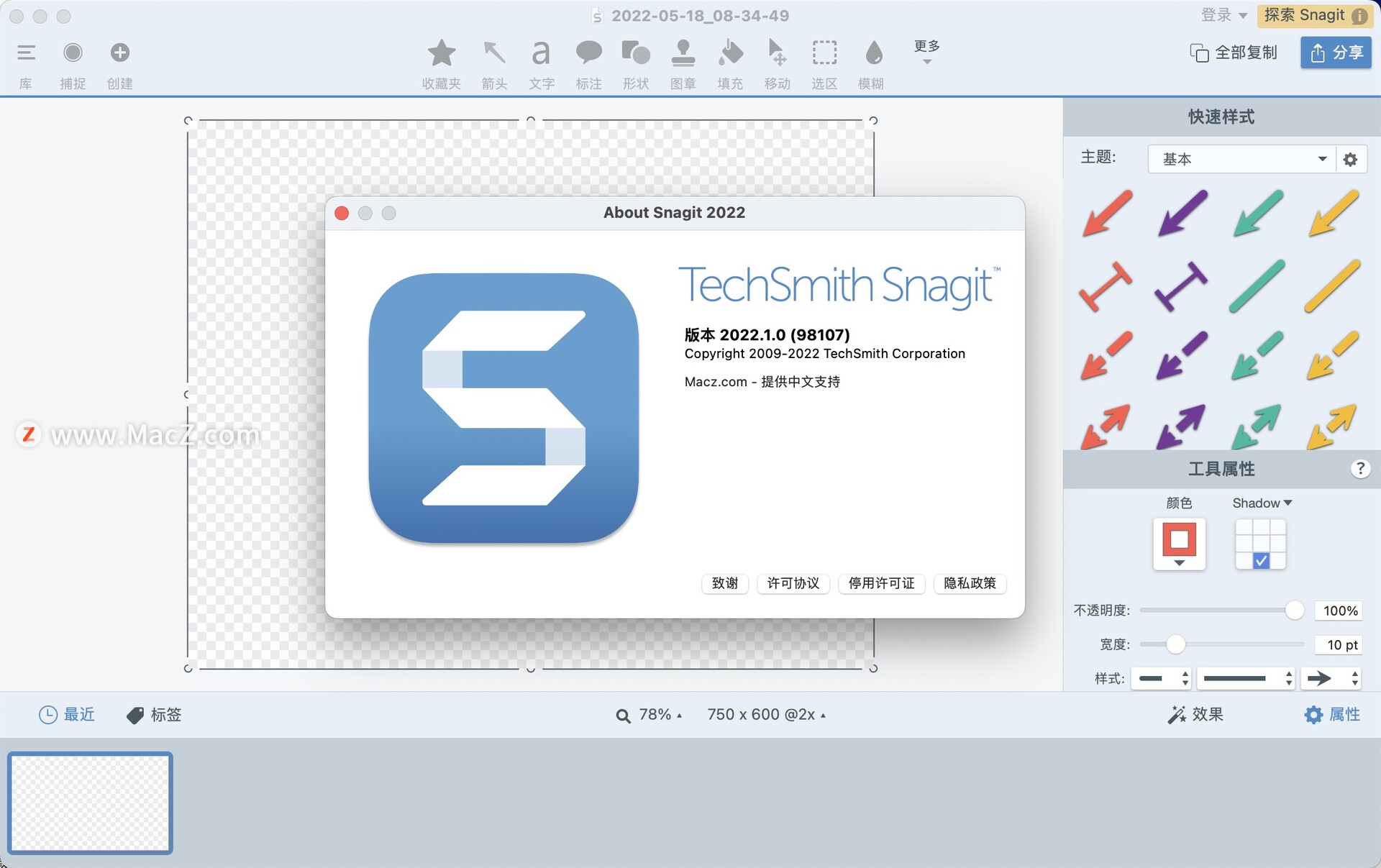Image resolution: width=1381 pixels, height=868 pixels.
Task: Choose the yellow plain line style
Action: tap(1332, 285)
